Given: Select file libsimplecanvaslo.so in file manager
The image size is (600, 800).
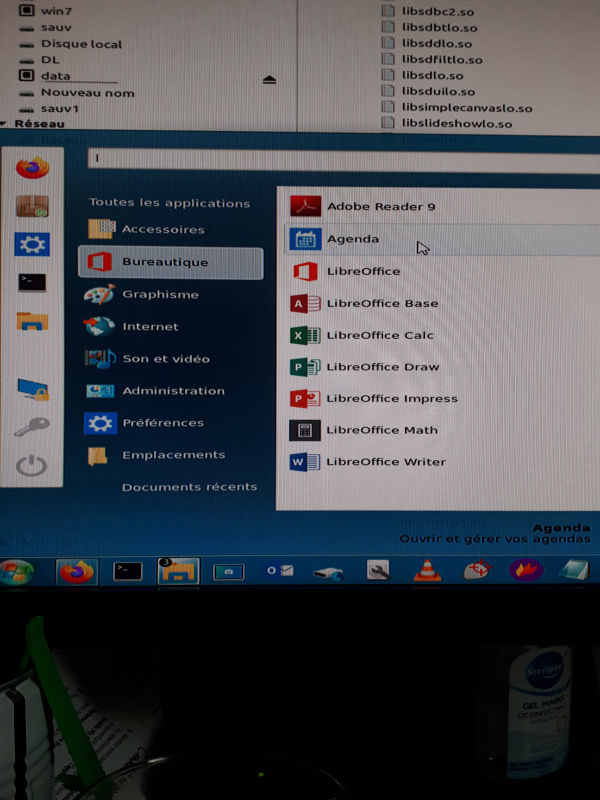Looking at the screenshot, I should coord(458,108).
